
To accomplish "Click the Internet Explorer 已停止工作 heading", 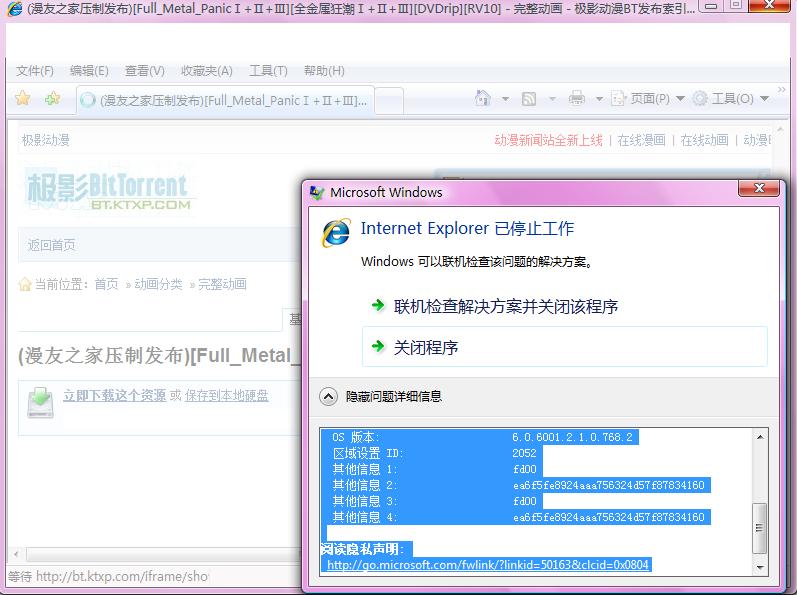I will click(467, 228).
